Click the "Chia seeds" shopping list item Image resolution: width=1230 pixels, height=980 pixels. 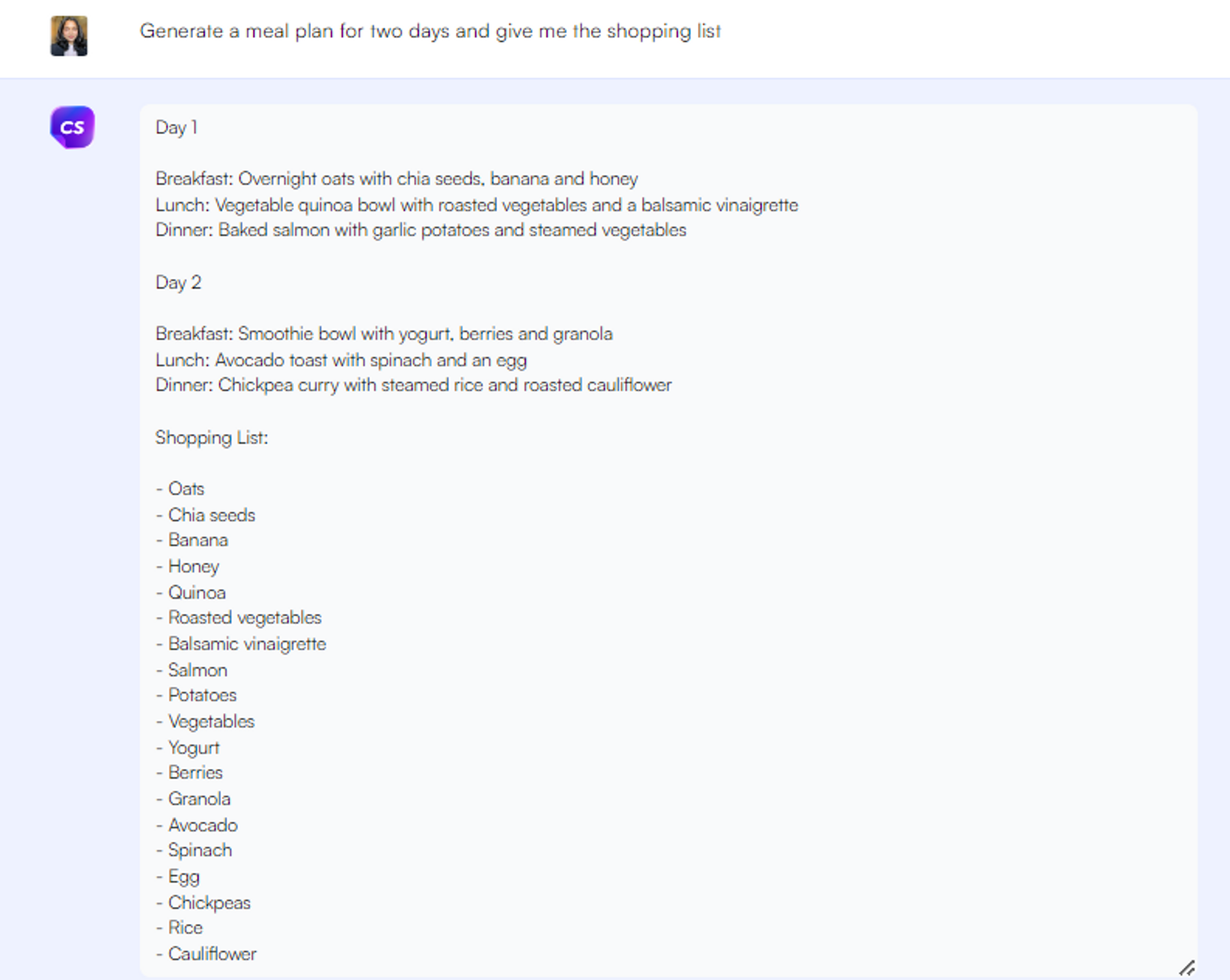(211, 515)
